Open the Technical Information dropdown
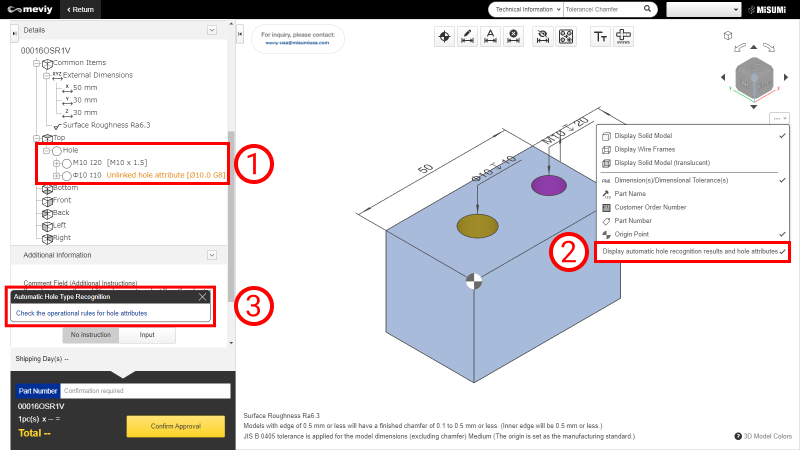This screenshot has height=450, width=800. tap(526, 9)
